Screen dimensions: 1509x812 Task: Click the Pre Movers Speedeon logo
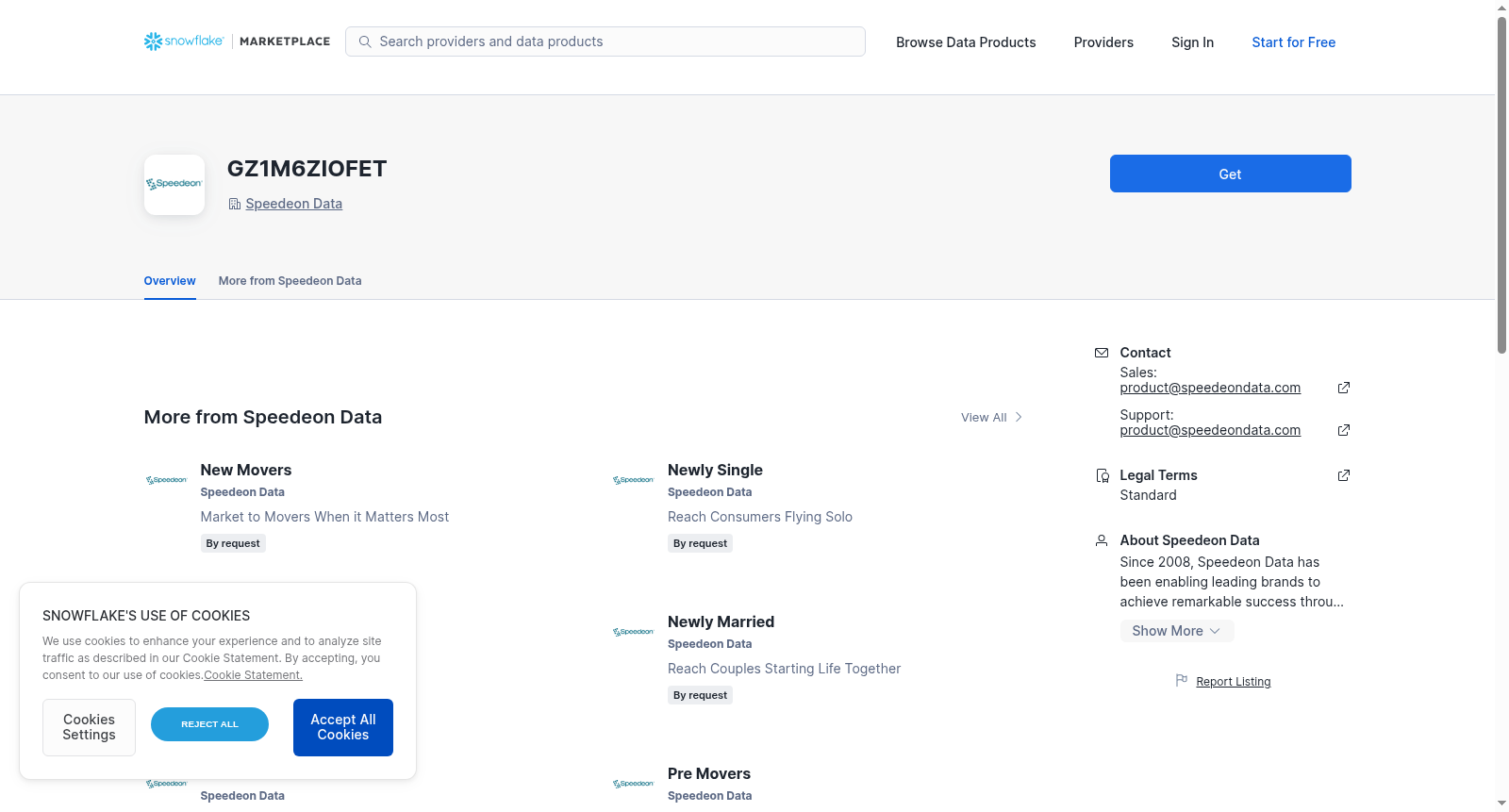click(x=633, y=784)
